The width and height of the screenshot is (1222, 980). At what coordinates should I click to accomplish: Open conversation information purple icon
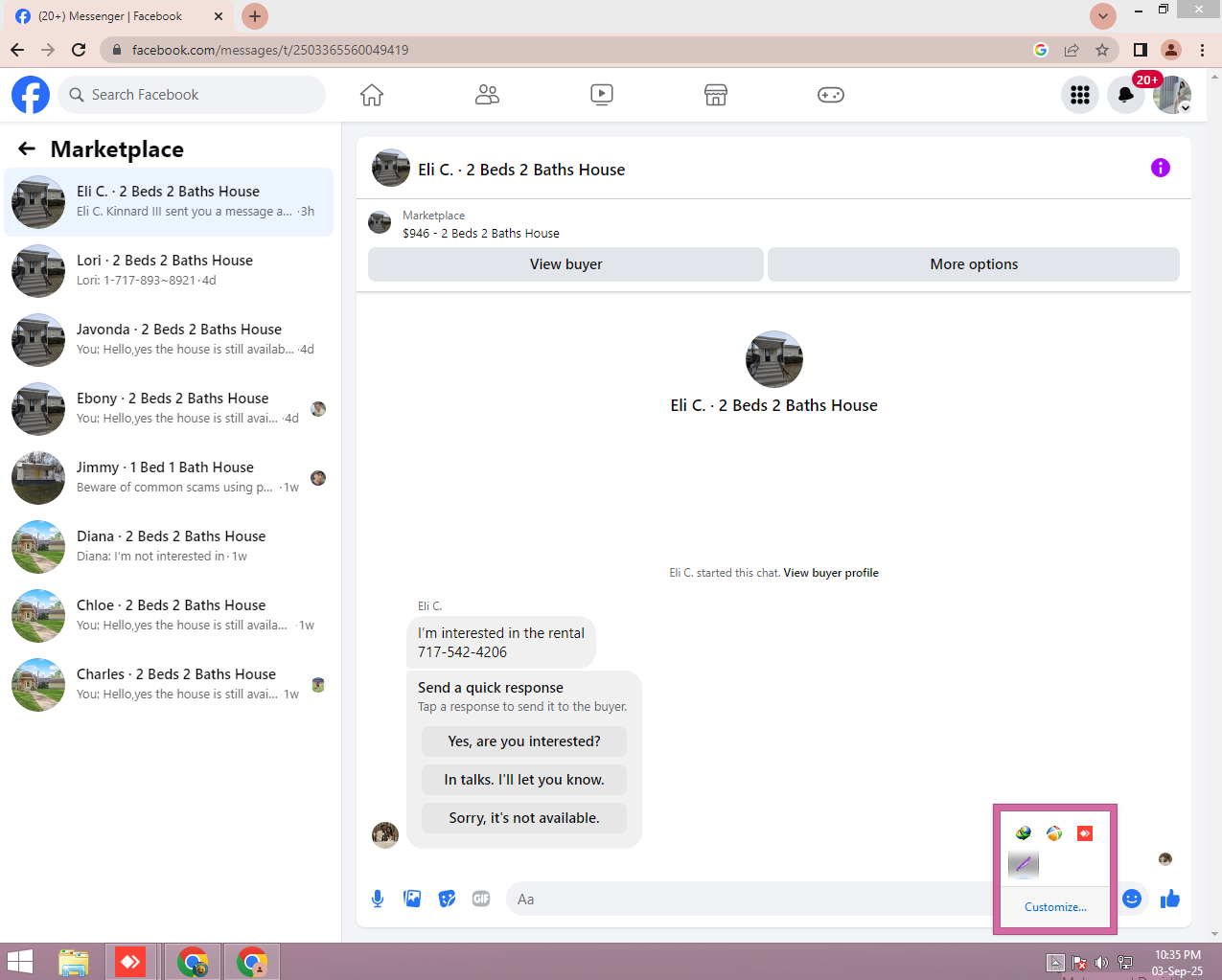coord(1161,168)
